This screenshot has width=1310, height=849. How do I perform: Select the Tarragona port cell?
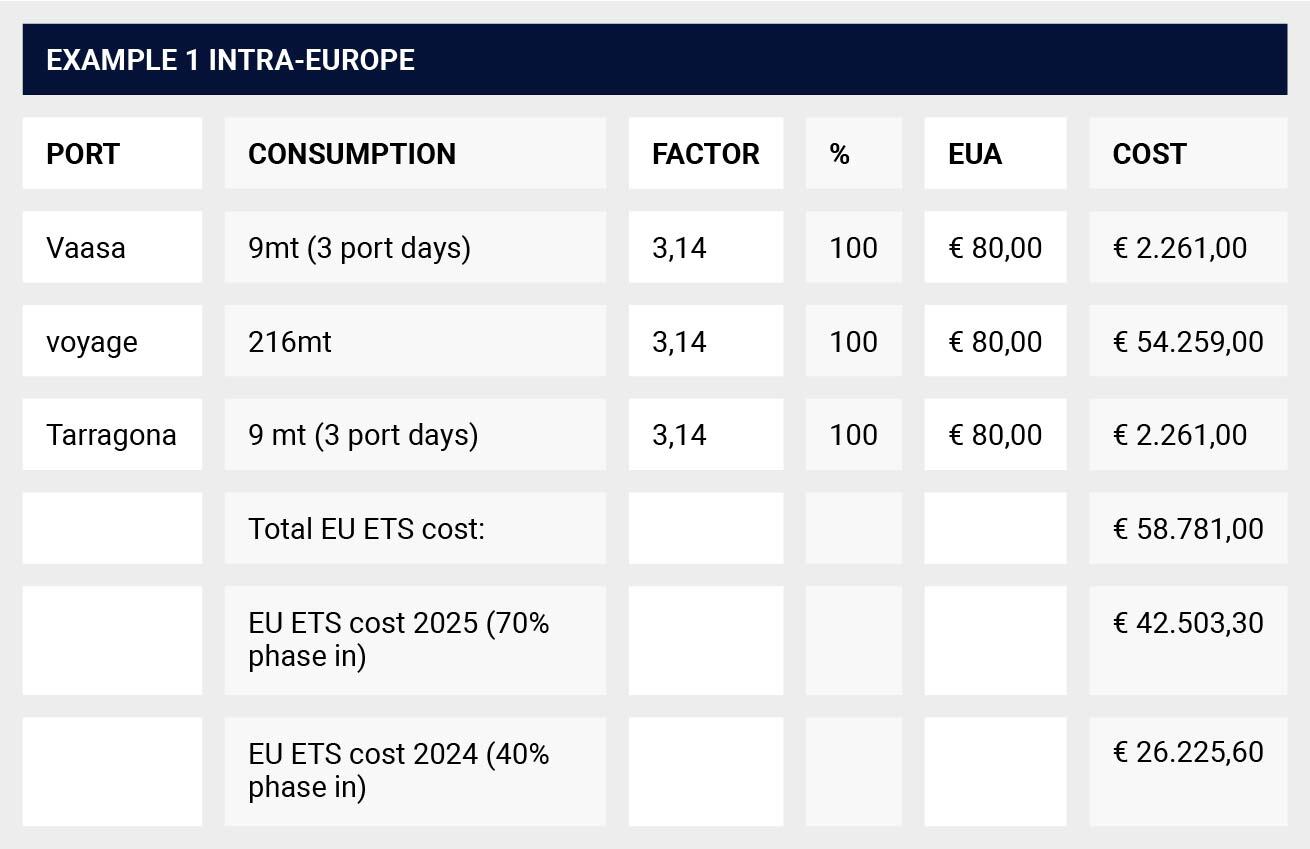click(112, 434)
